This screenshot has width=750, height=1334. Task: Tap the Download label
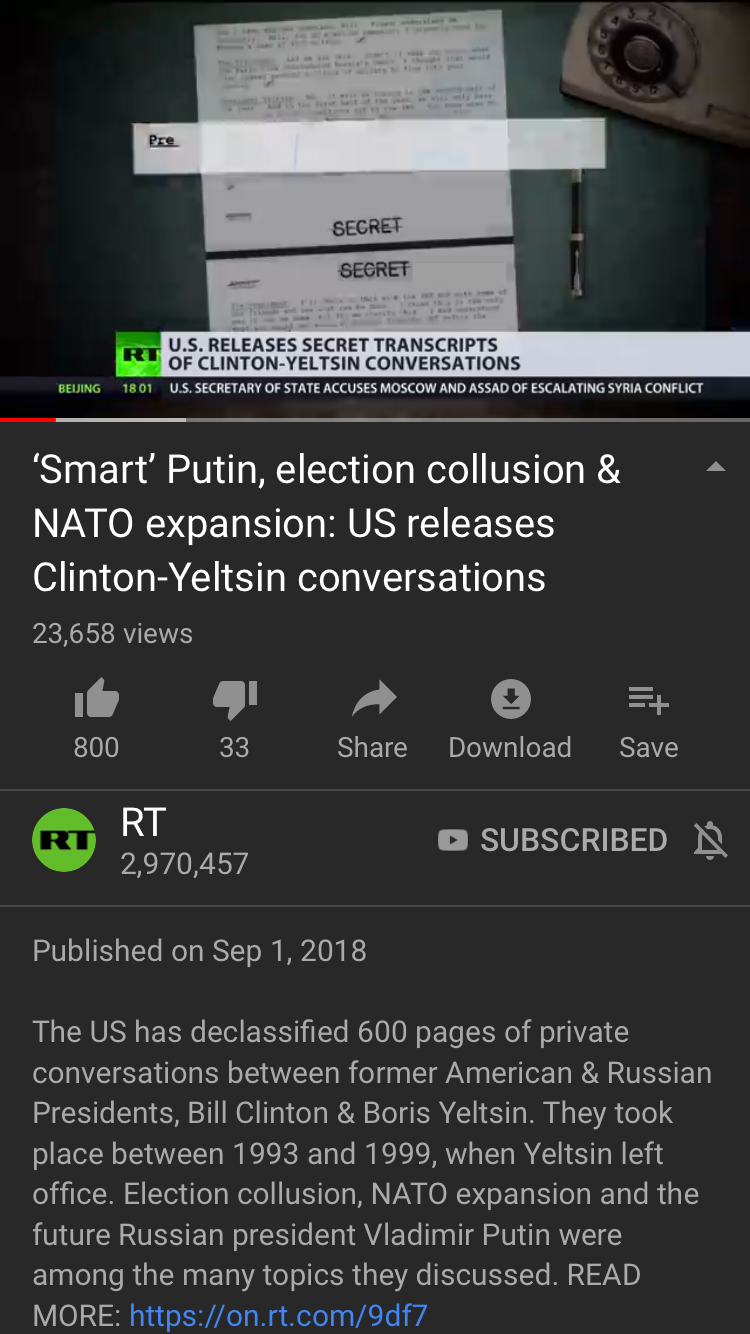click(x=510, y=747)
